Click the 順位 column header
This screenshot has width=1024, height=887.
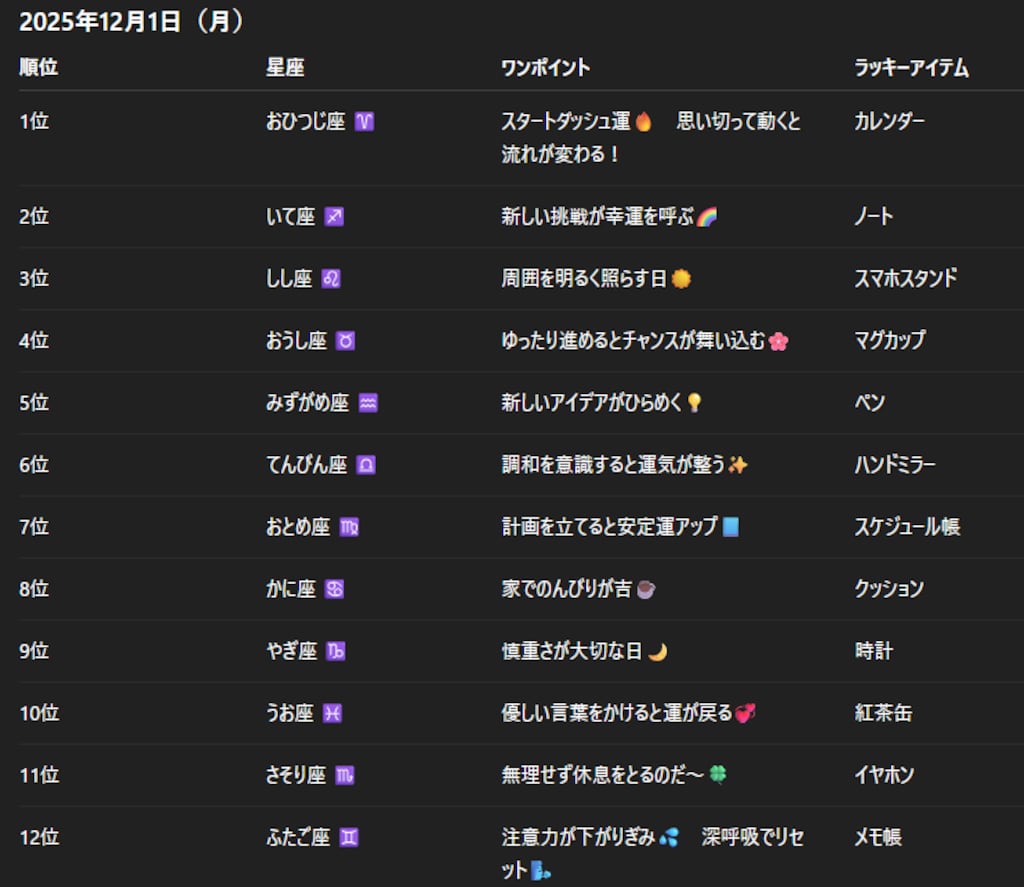tap(37, 68)
